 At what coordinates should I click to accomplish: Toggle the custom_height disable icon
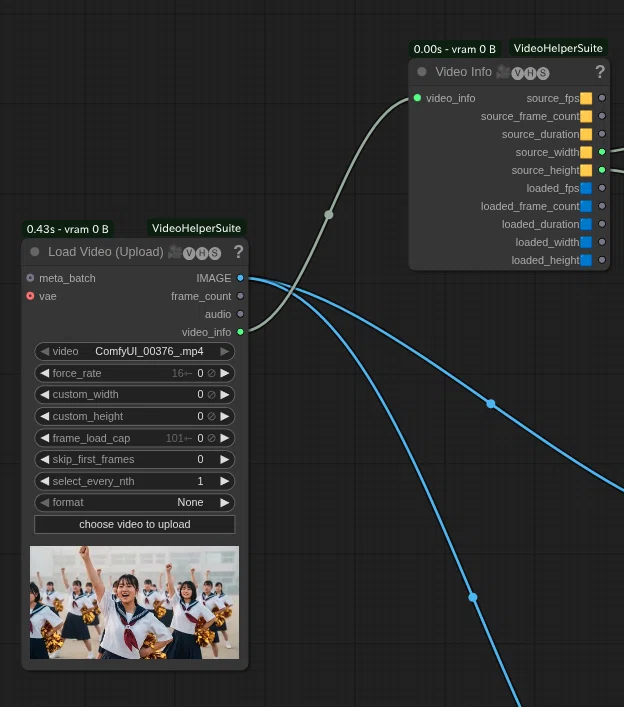[x=211, y=416]
